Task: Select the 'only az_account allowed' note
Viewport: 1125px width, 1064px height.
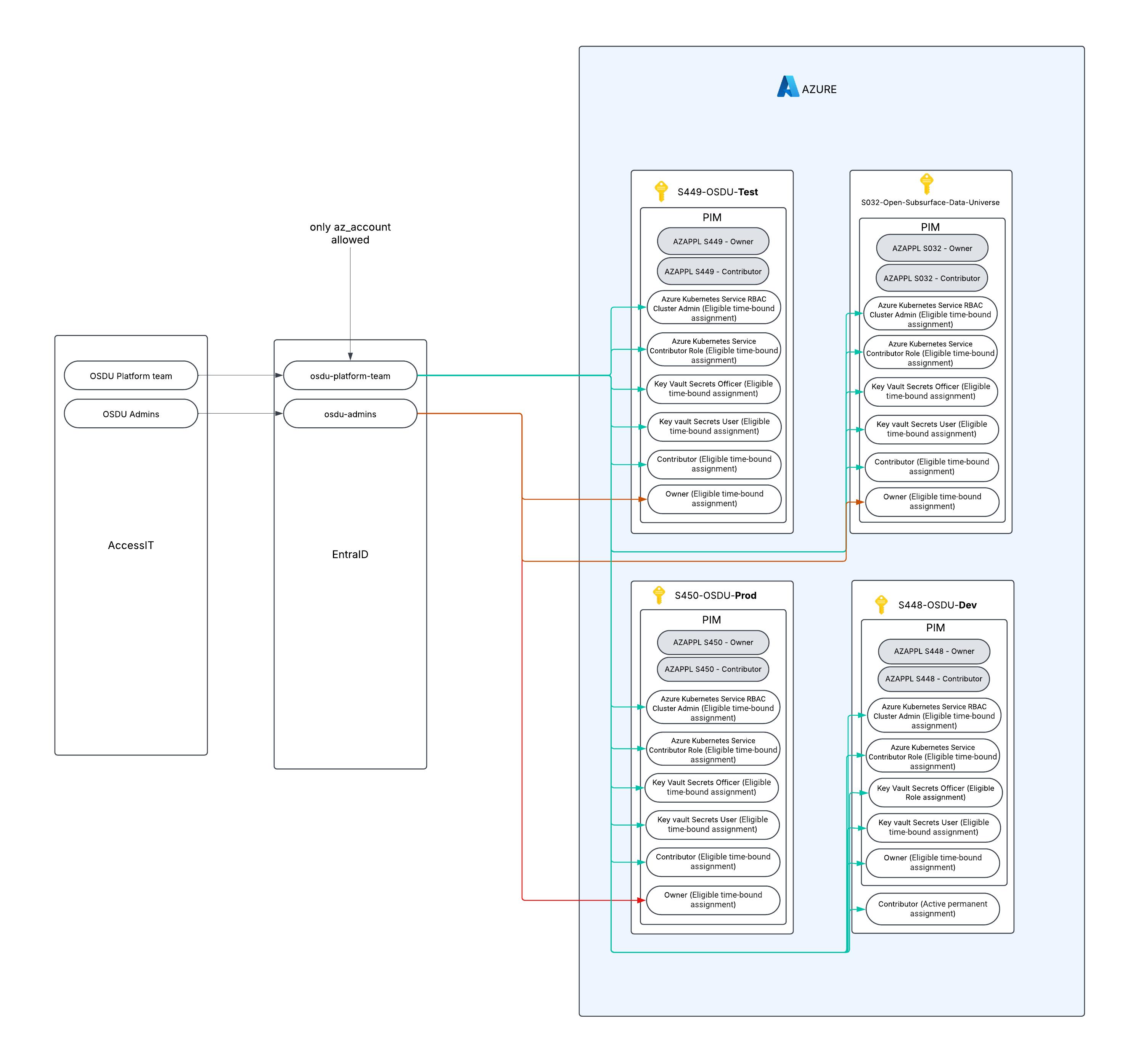Action: 350,233
